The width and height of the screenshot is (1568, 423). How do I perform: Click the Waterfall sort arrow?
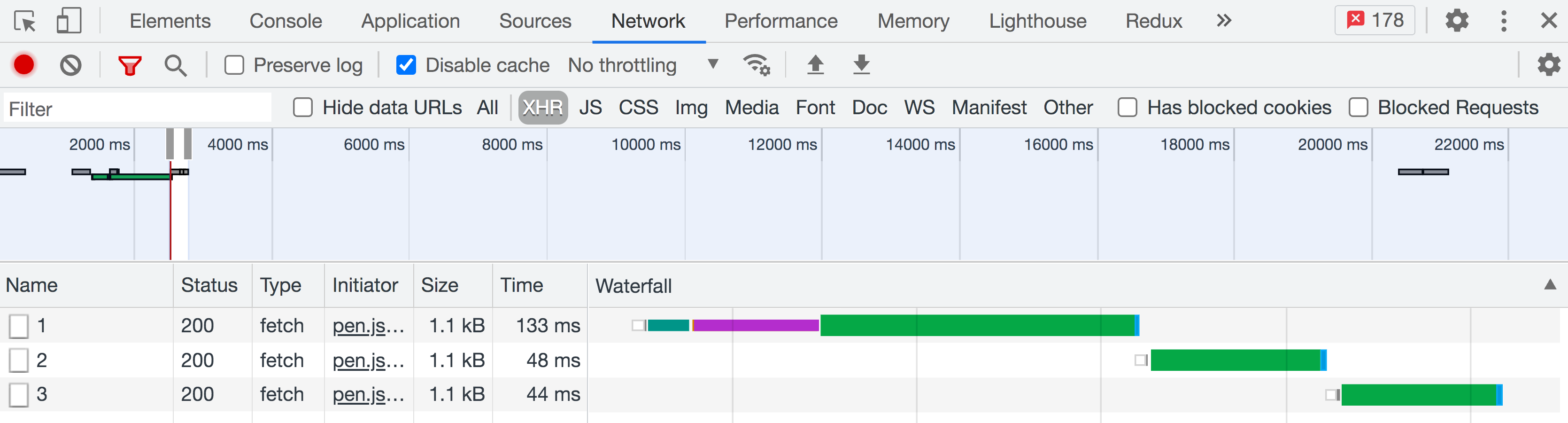(x=1550, y=285)
